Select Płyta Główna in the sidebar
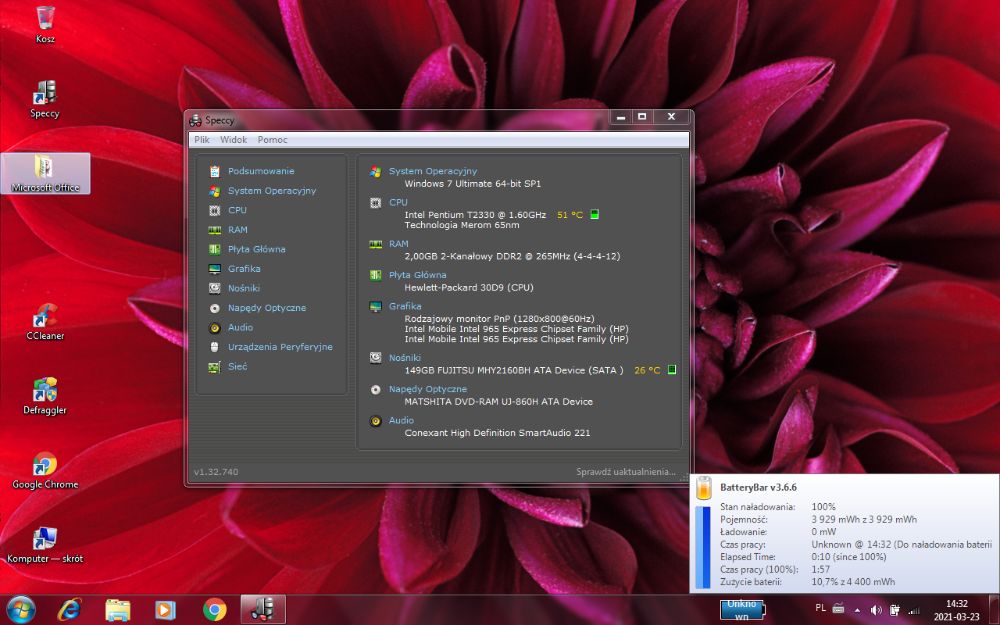 click(x=256, y=249)
